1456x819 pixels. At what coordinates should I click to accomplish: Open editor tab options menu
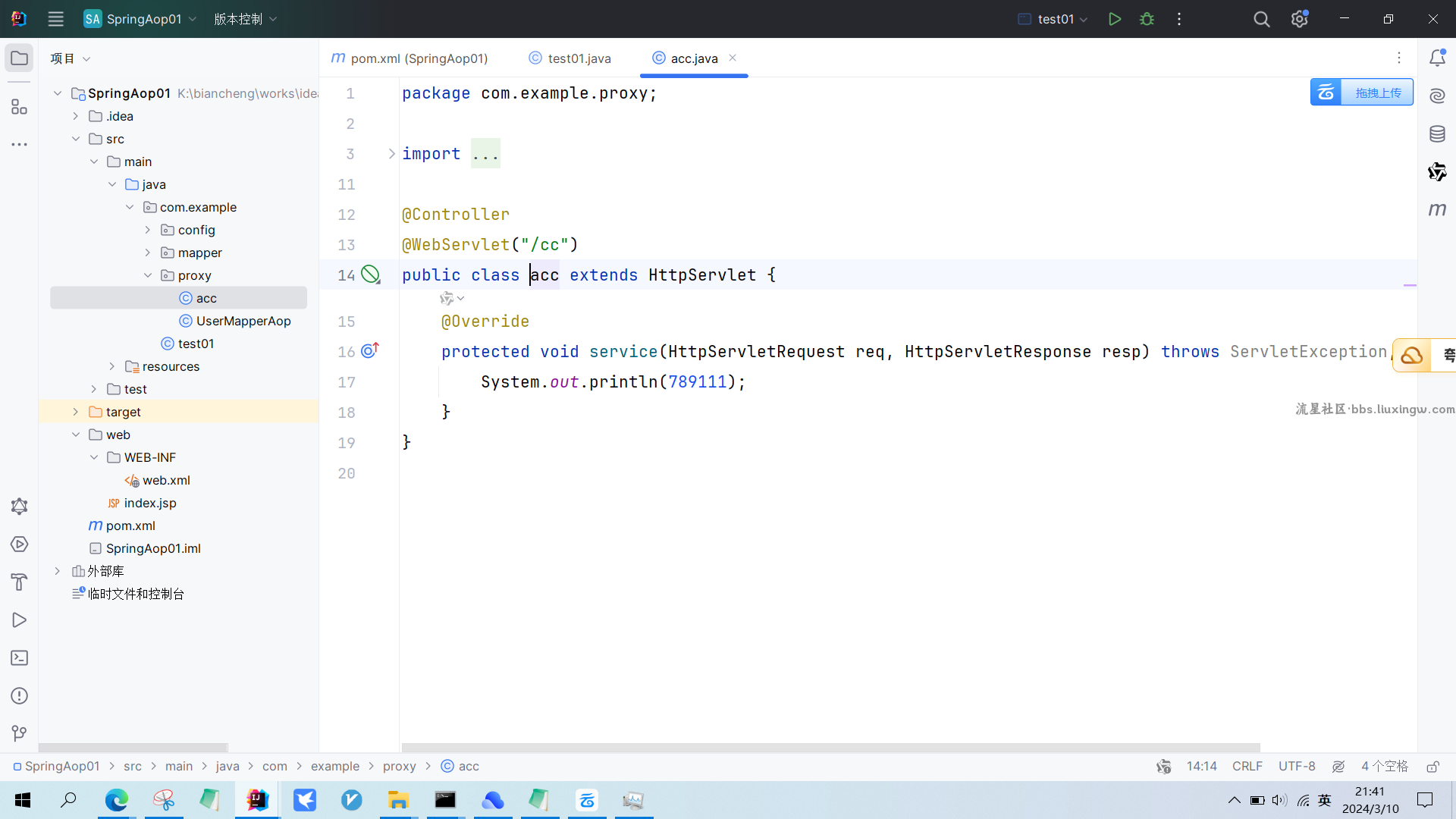[x=1399, y=58]
